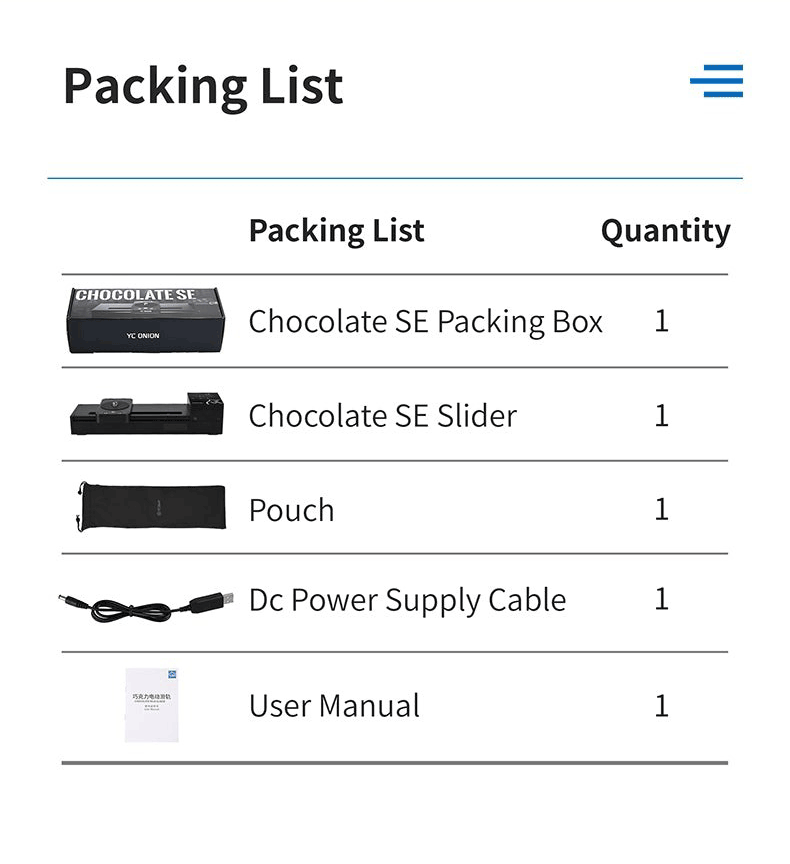Viewport: 790px width, 864px height.
Task: Click the Packing List column header
Action: point(336,231)
